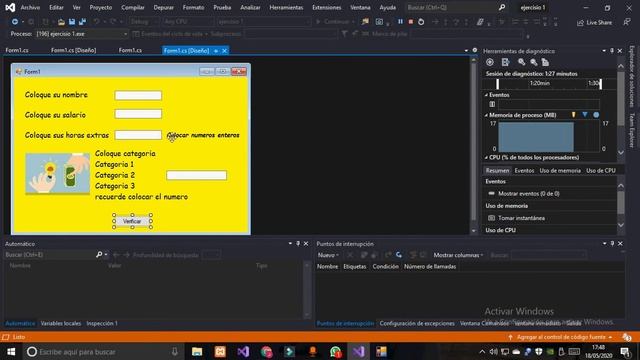Click the salario input field on the form
Viewport: 640px width, 360px height.
(138, 114)
